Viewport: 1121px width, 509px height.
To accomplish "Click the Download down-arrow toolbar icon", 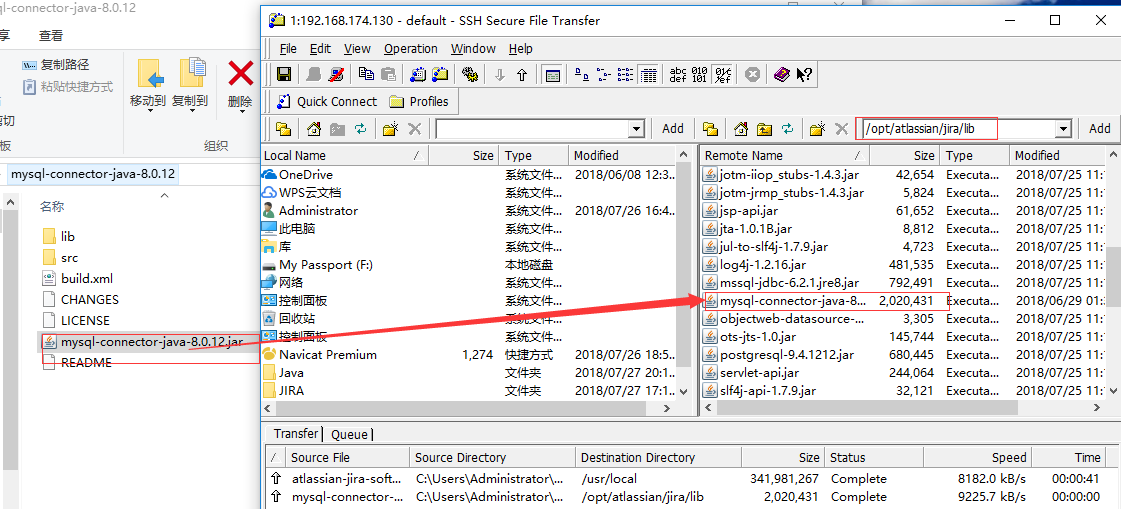I will (500, 74).
